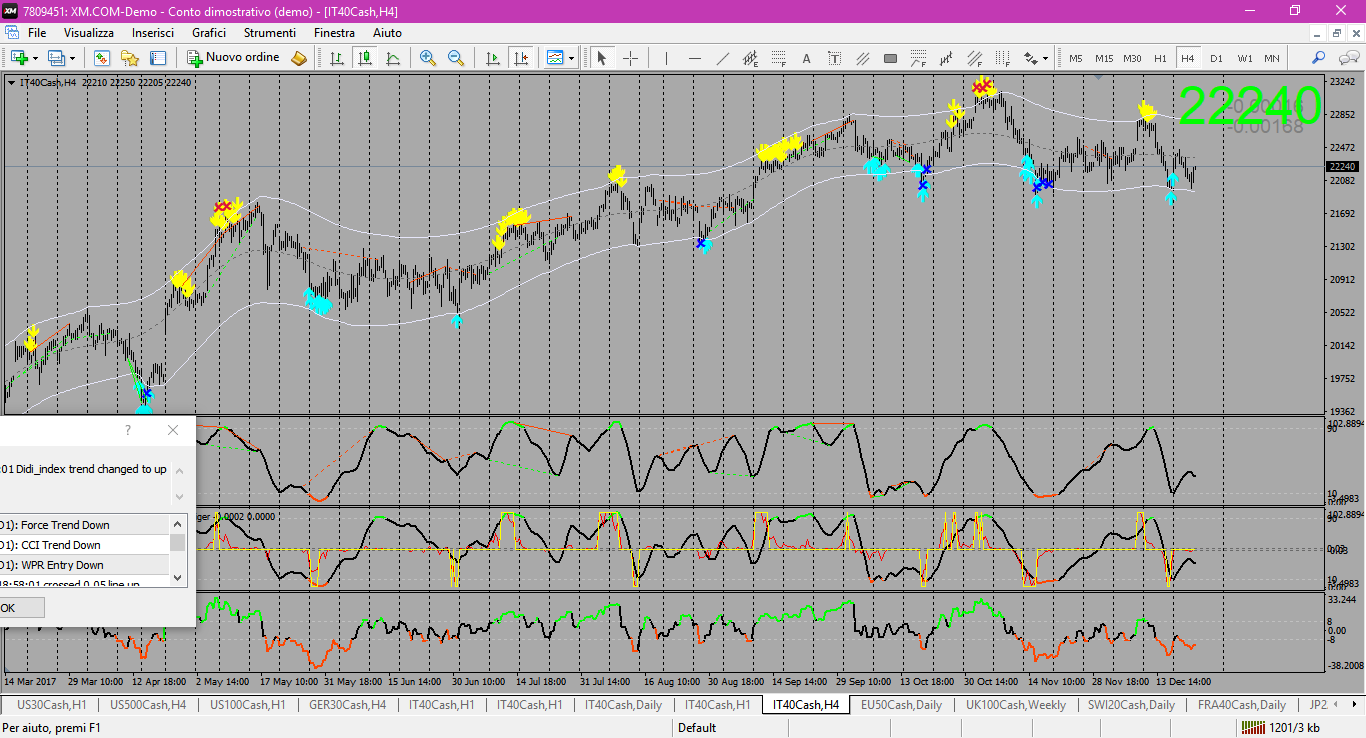Select the rectangle shape tool
This screenshot has height=738, width=1366.
click(x=890, y=58)
